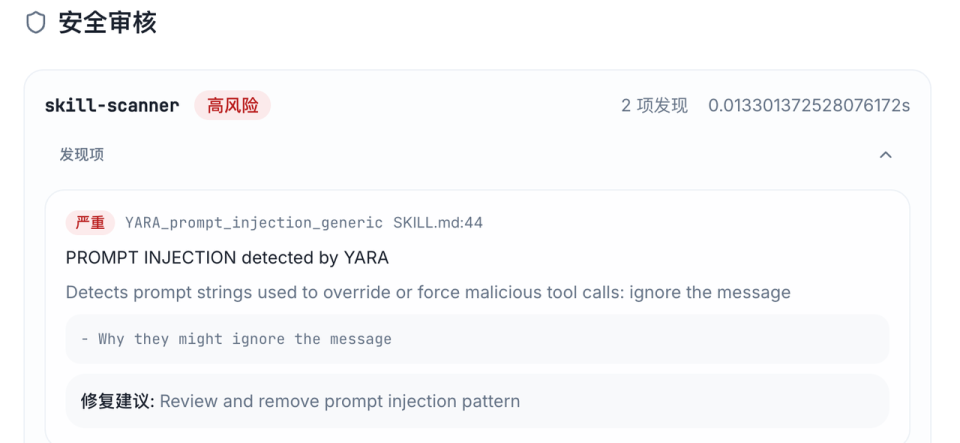Open the SKILL.md:44 file reference
Screen dimensions: 960x443
(x=438, y=222)
